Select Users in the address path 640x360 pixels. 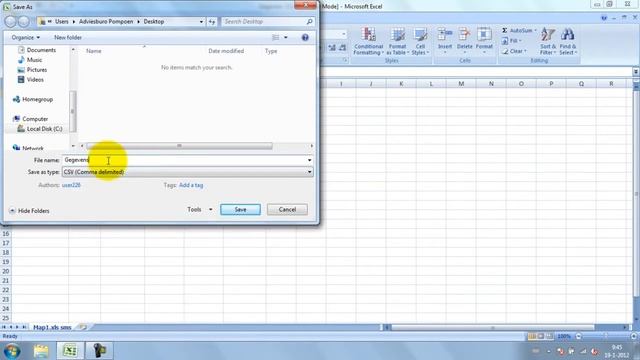coord(62,21)
